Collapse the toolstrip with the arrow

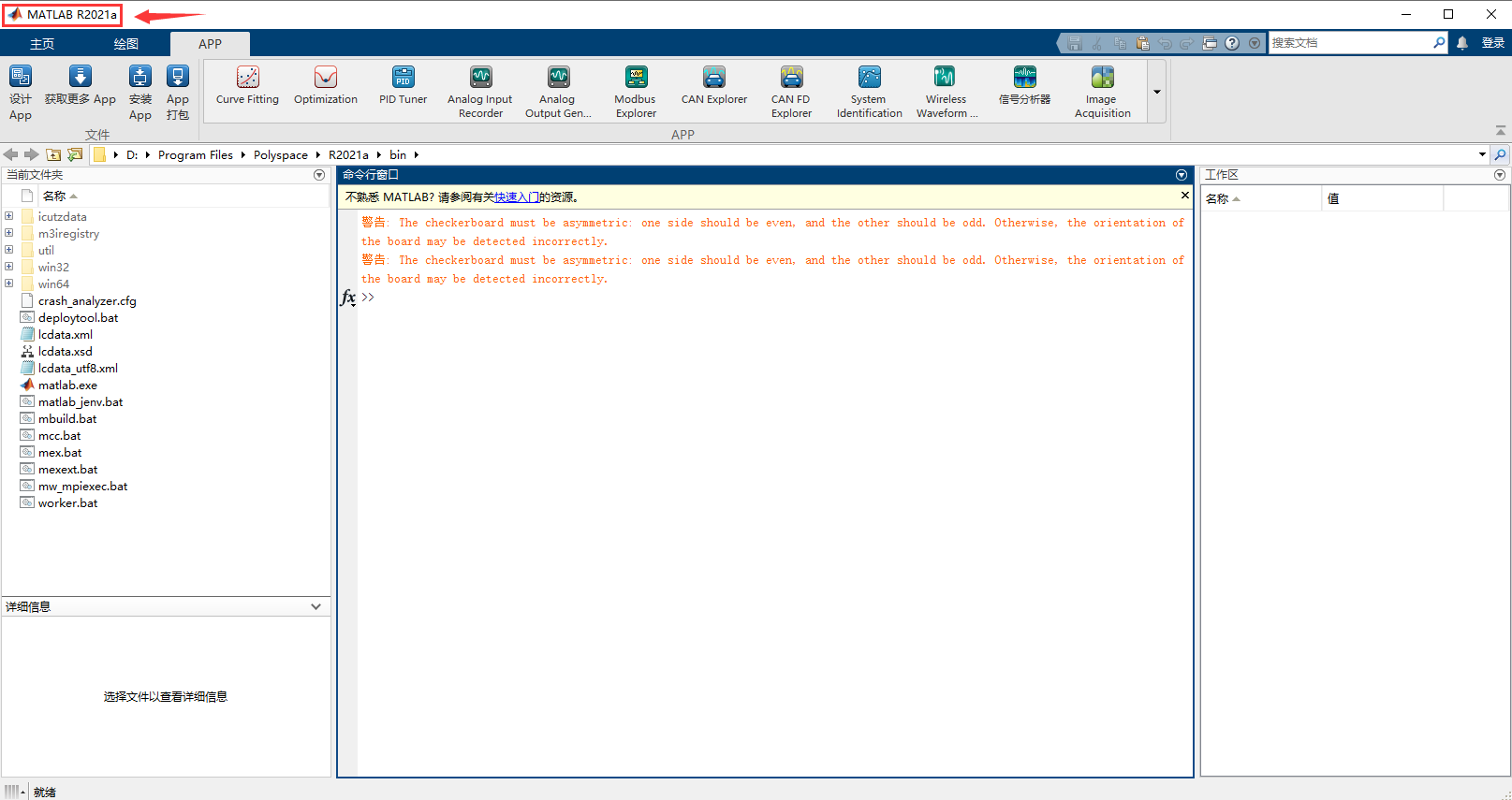tap(1501, 131)
